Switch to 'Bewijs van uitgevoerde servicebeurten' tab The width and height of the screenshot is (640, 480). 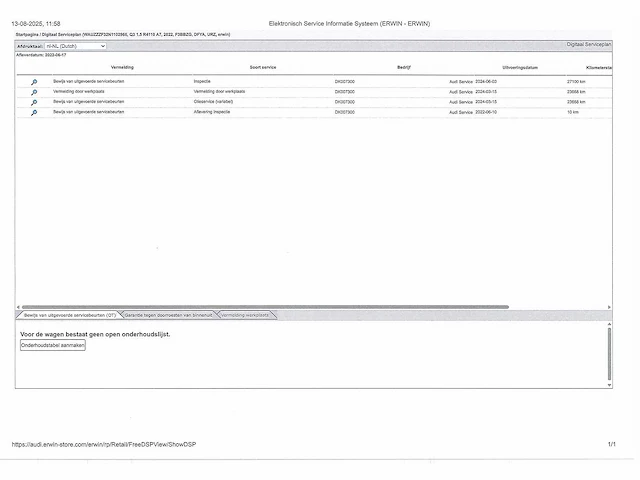[x=68, y=315]
